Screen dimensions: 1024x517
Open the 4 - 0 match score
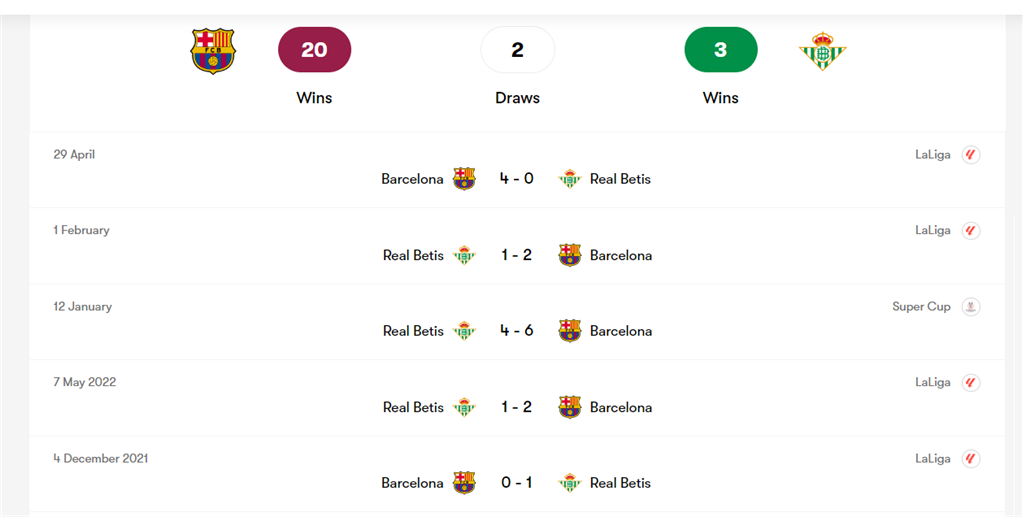click(x=517, y=178)
